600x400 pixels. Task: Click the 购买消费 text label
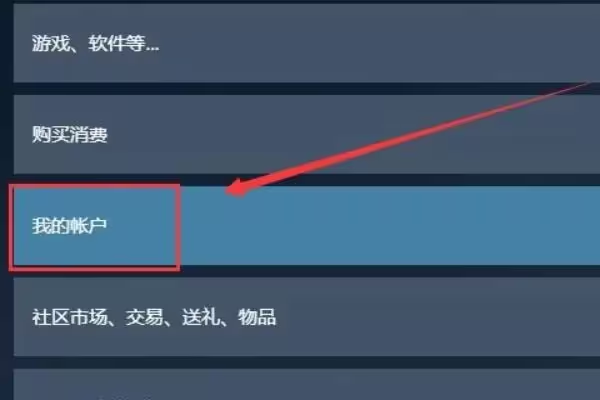tap(70, 134)
